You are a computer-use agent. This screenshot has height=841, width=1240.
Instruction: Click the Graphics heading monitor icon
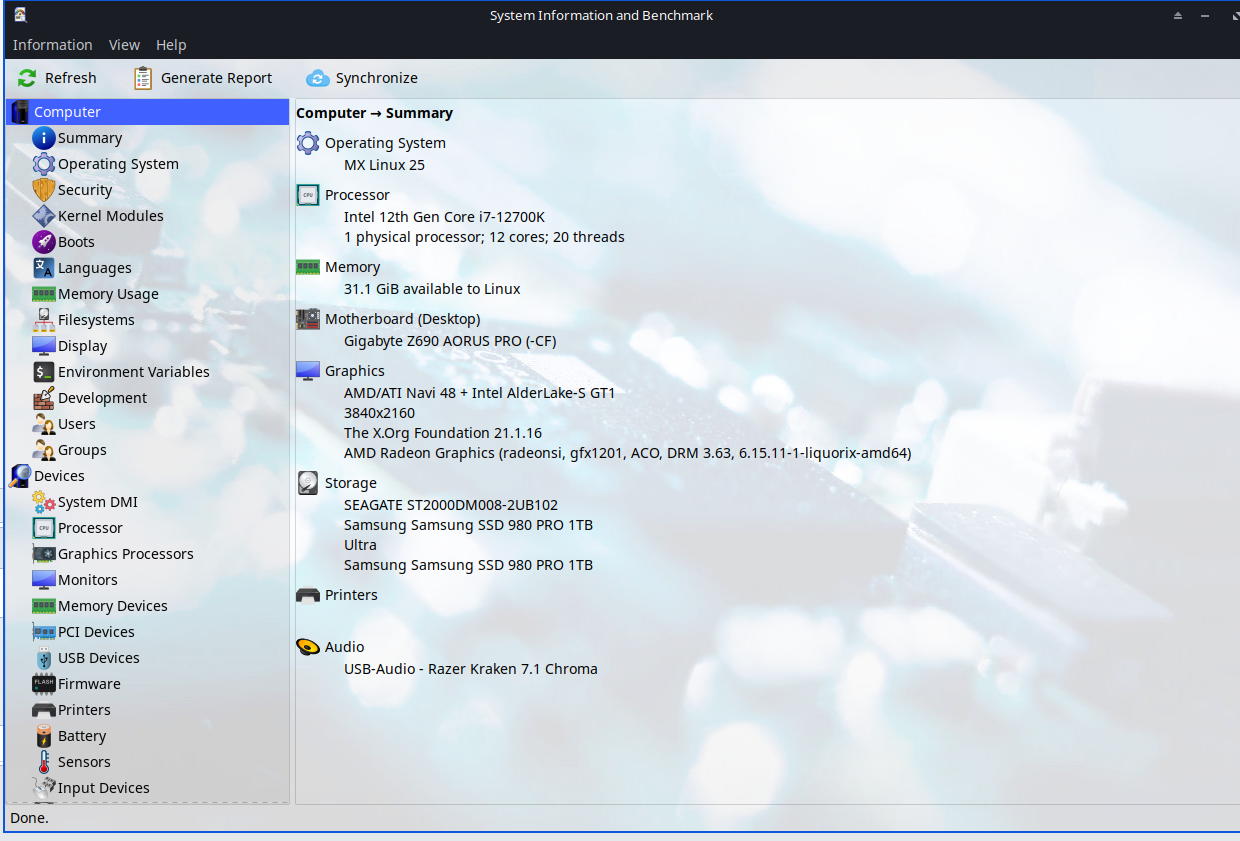pos(308,371)
